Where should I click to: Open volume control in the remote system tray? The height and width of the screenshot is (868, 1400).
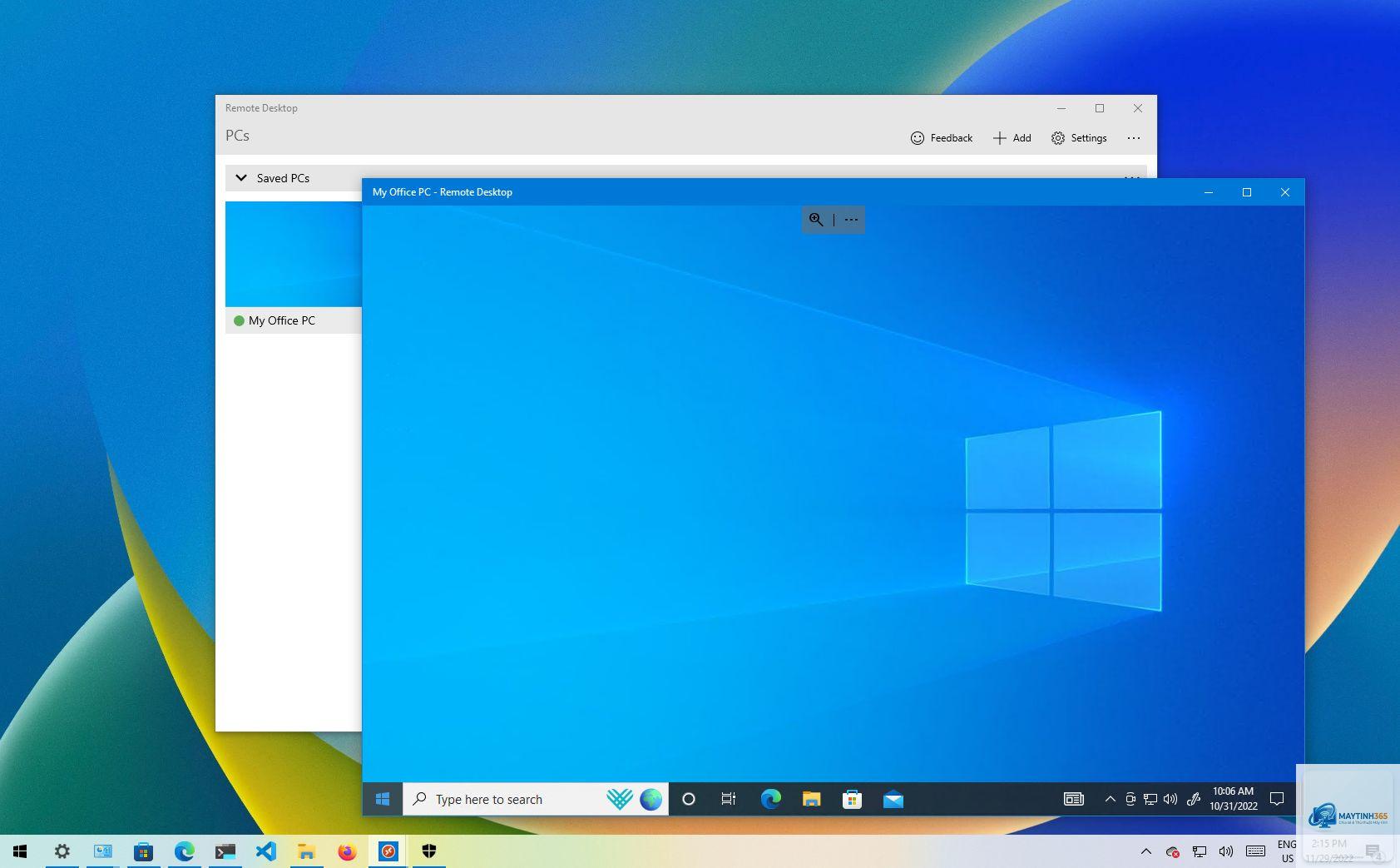tap(1170, 799)
